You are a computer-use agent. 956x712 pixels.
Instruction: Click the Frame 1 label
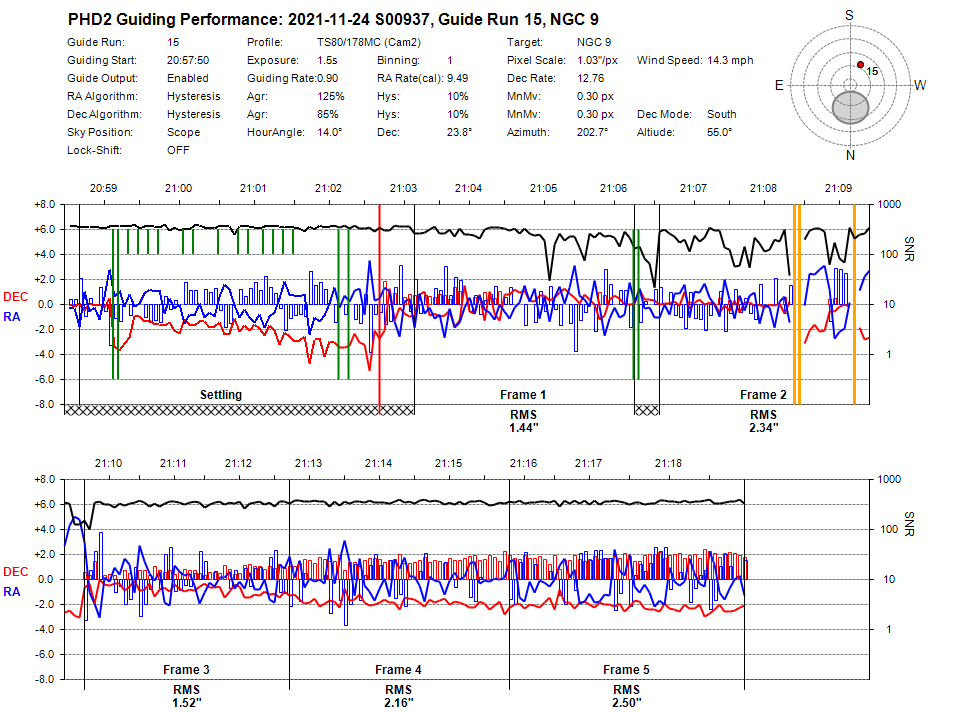pyautogui.click(x=523, y=395)
